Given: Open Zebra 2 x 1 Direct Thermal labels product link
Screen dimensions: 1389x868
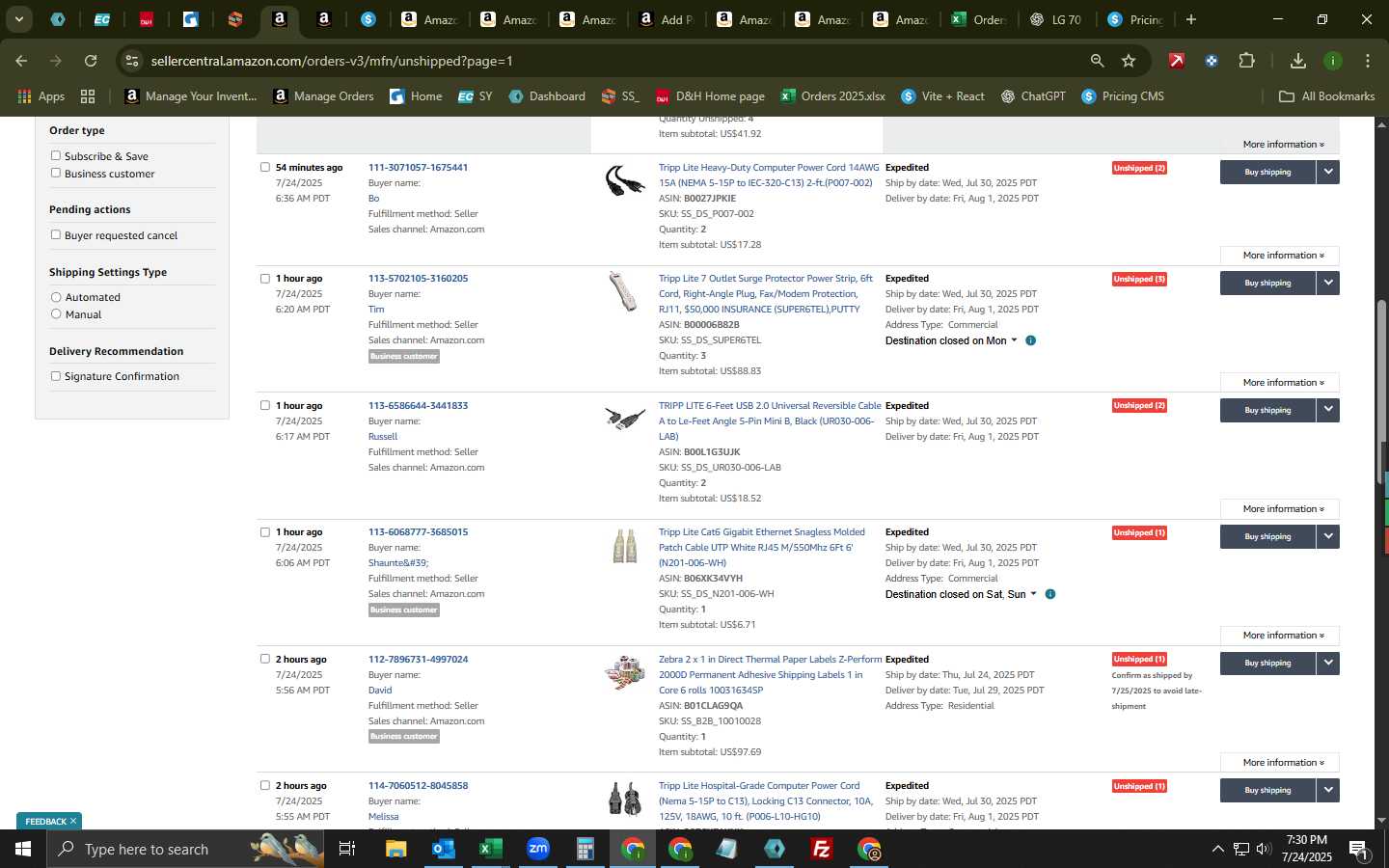Looking at the screenshot, I should tap(770, 675).
